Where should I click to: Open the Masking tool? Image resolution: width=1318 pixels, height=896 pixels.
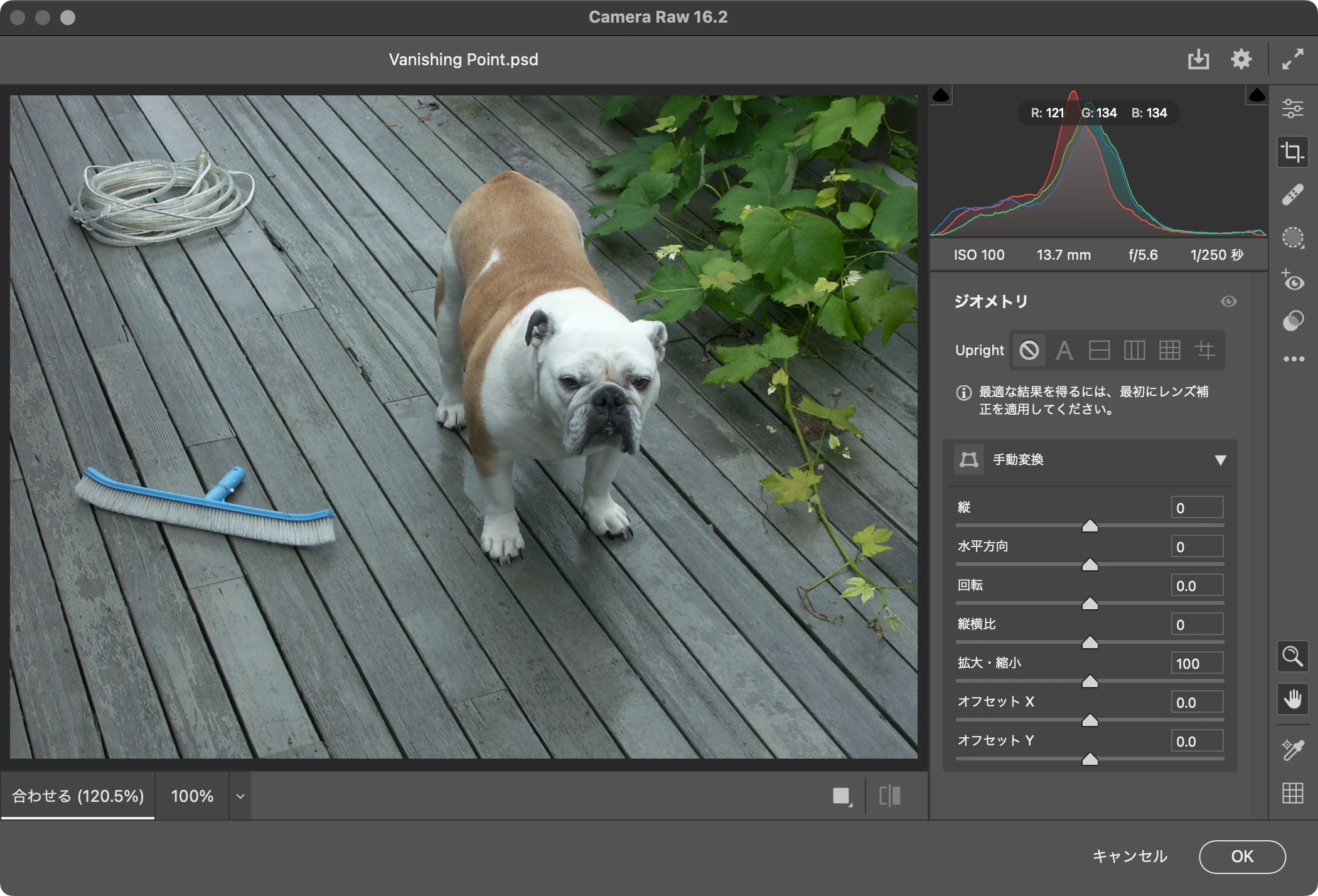coord(1292,238)
